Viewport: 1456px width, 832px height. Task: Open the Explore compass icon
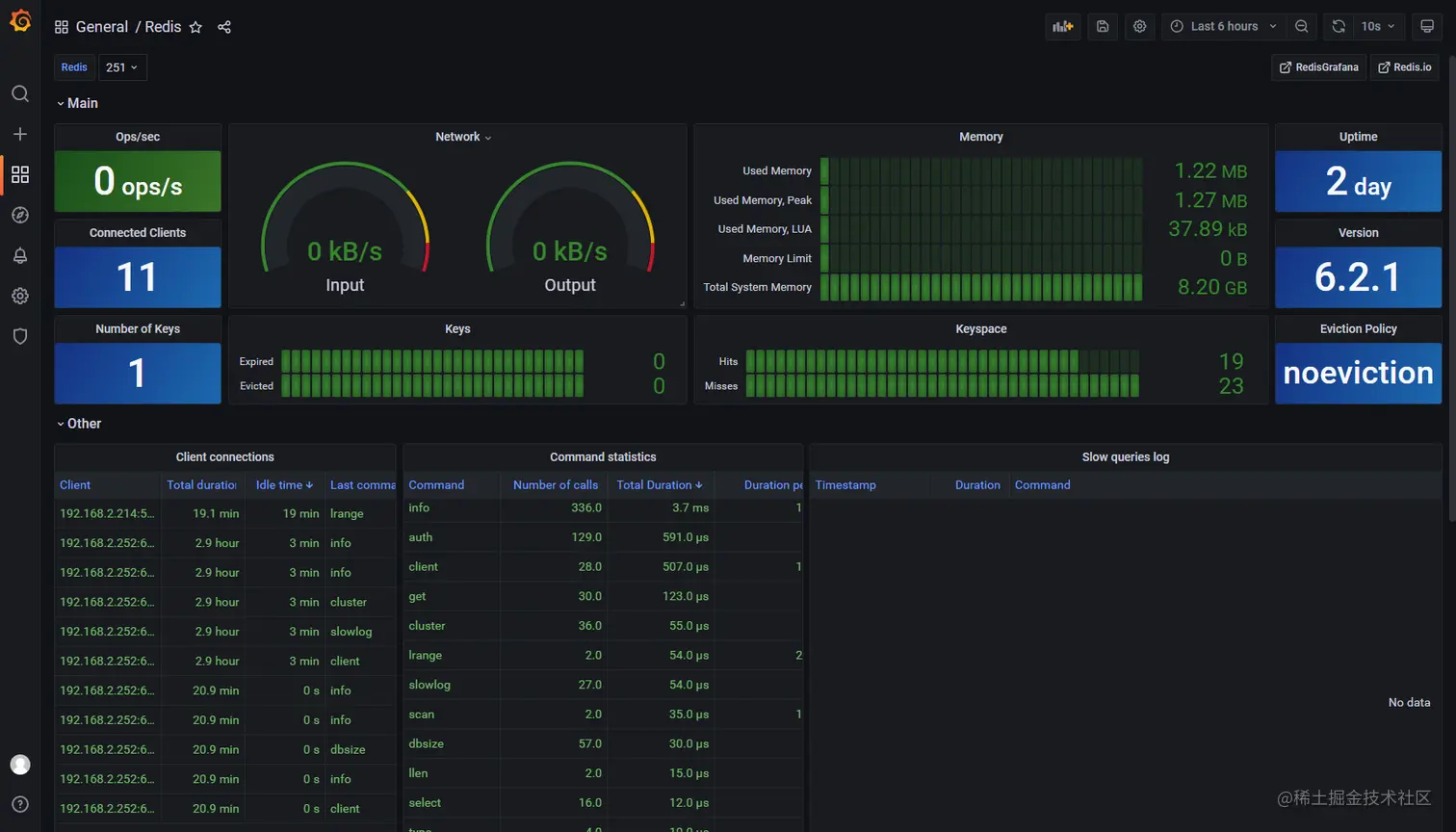pos(20,215)
